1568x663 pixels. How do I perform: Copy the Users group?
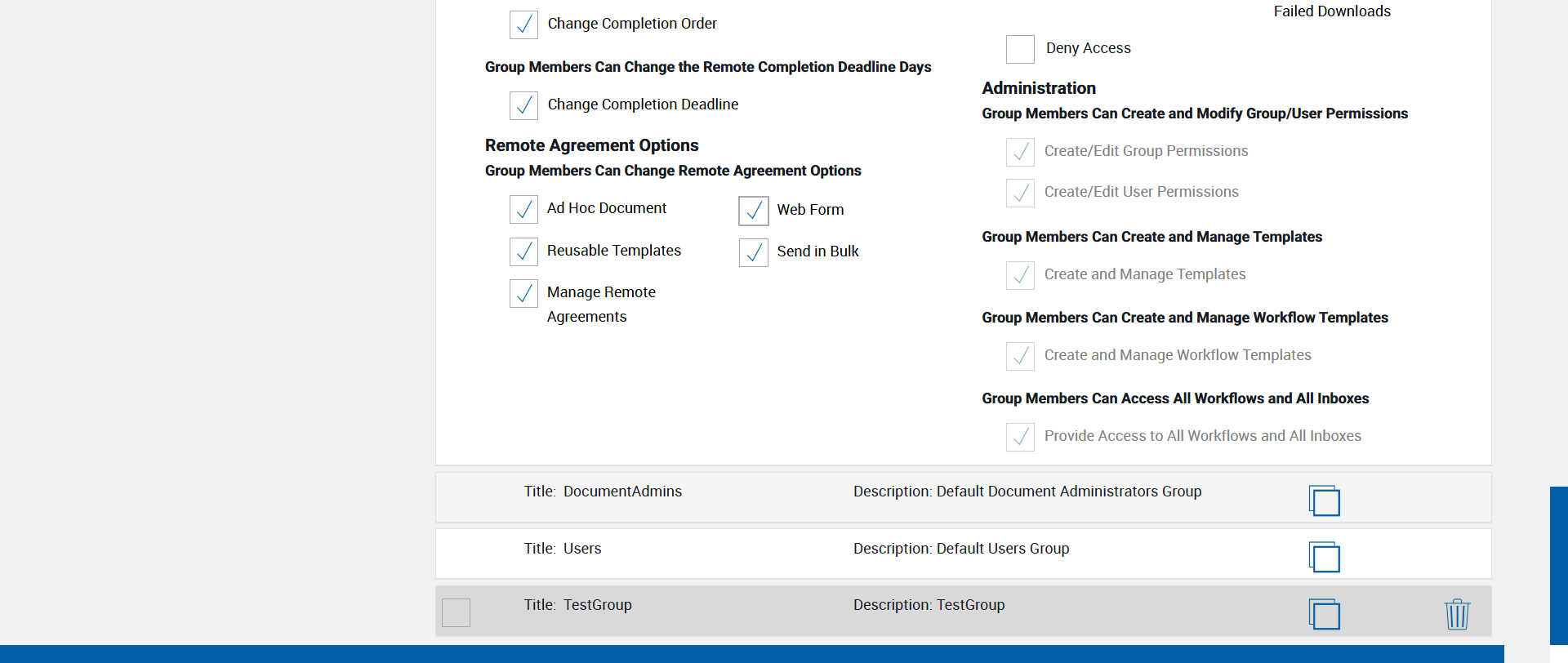click(x=1324, y=557)
